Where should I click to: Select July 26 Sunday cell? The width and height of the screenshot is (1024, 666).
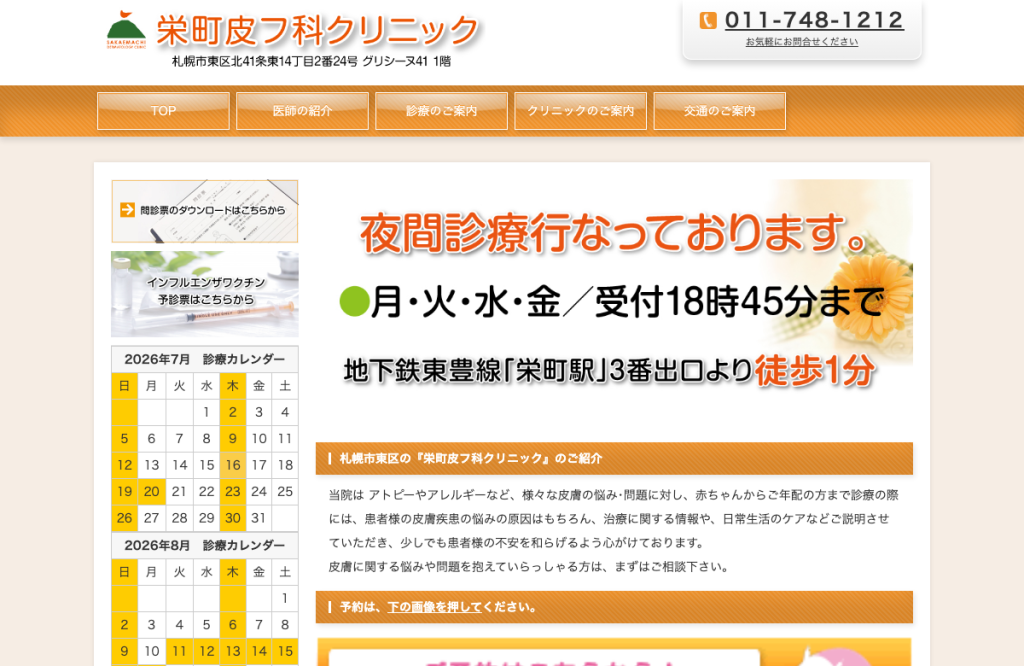pyautogui.click(x=125, y=518)
